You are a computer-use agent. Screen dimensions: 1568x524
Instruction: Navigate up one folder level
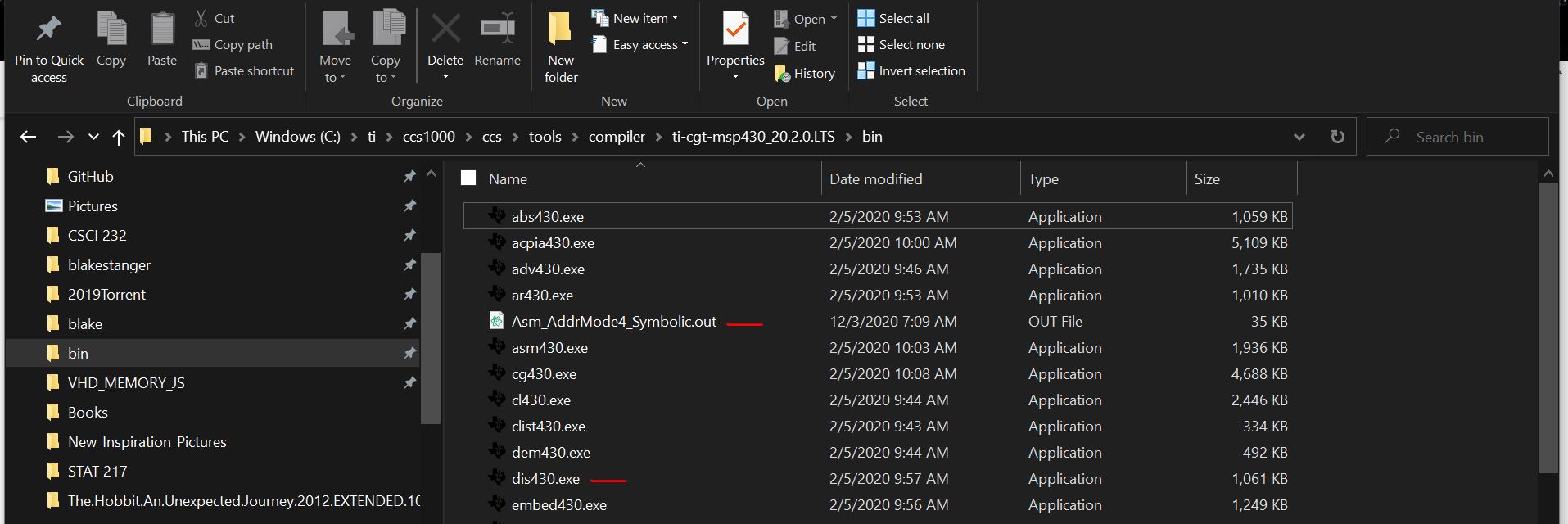pos(119,137)
